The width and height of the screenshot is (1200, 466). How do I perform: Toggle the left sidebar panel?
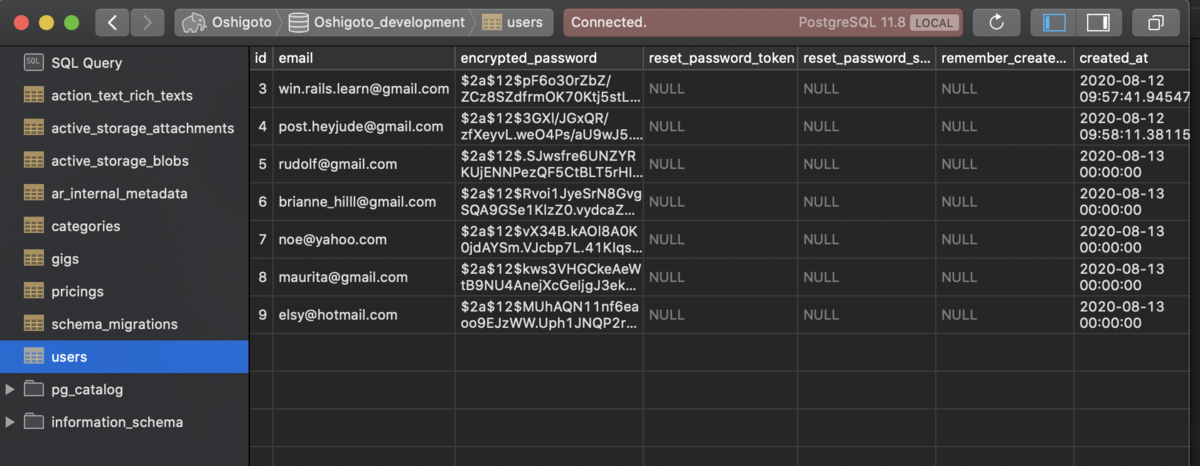pos(1054,22)
